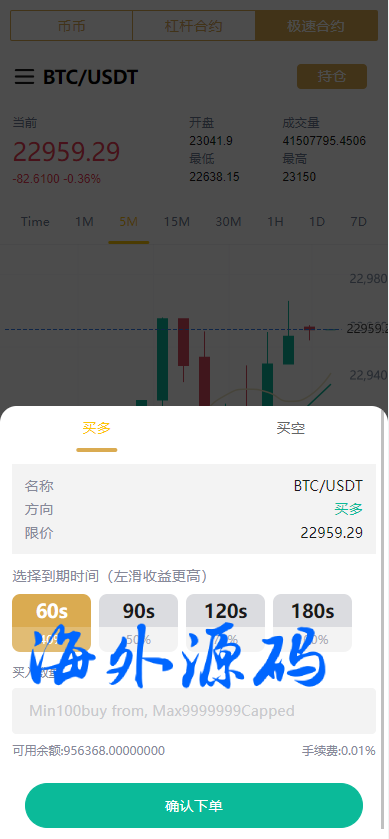Switch chart to 1D interval

point(317,222)
